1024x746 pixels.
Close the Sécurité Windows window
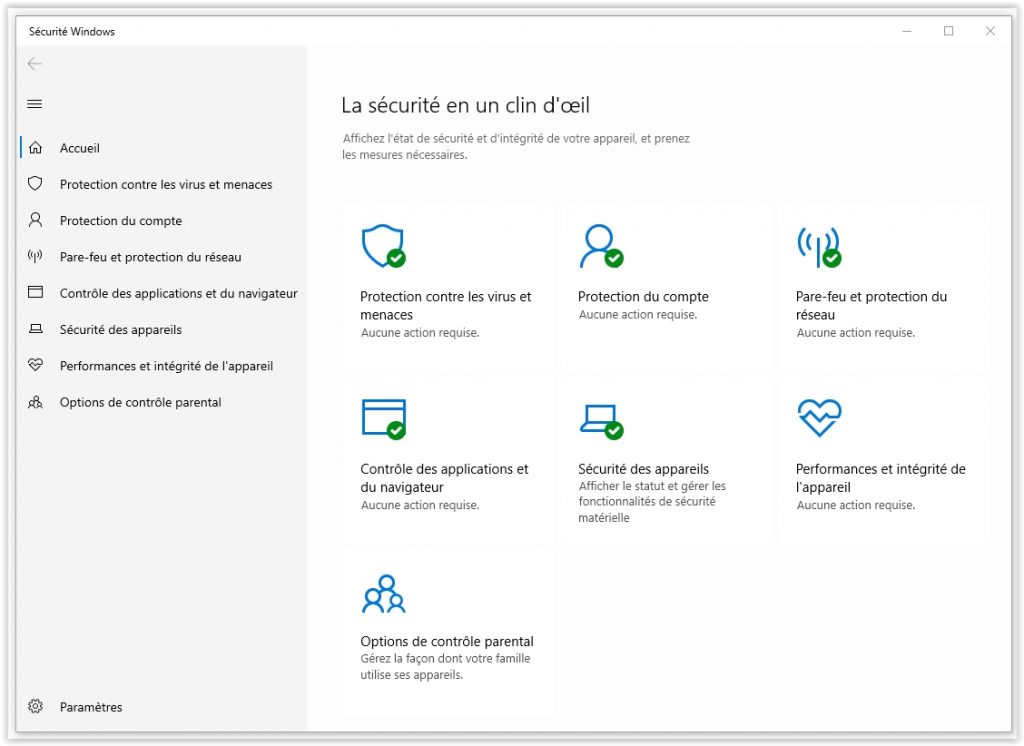(990, 31)
